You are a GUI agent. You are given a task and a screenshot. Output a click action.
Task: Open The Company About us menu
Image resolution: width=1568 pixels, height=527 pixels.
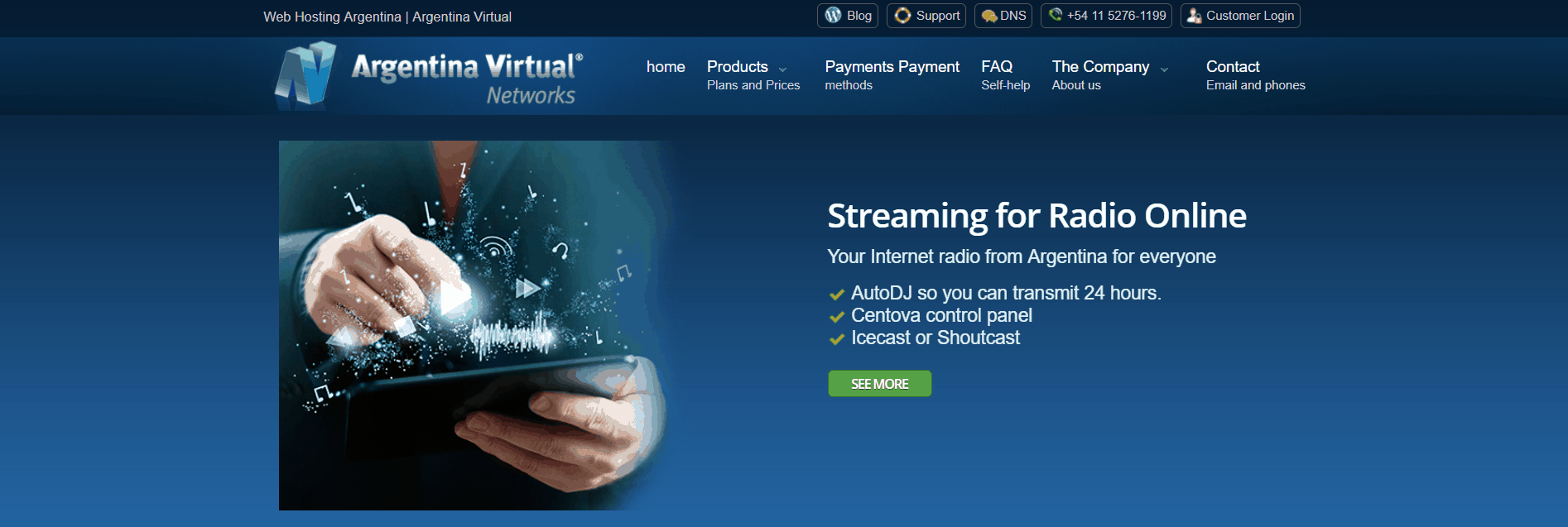coord(1109,74)
